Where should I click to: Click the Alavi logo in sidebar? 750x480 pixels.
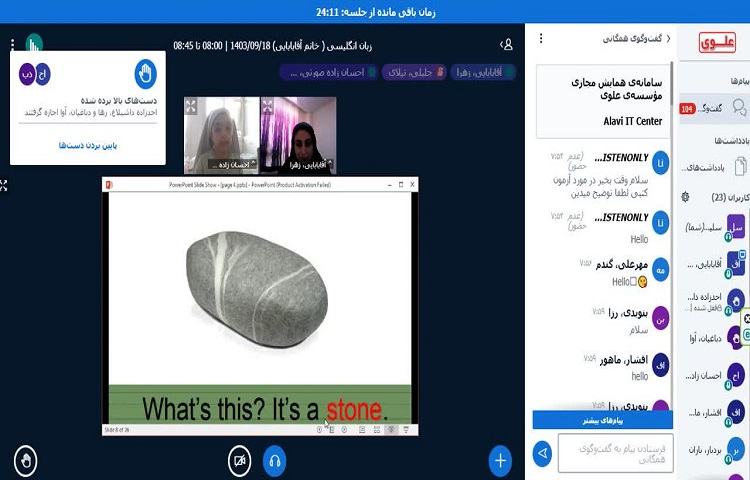pyautogui.click(x=717, y=43)
